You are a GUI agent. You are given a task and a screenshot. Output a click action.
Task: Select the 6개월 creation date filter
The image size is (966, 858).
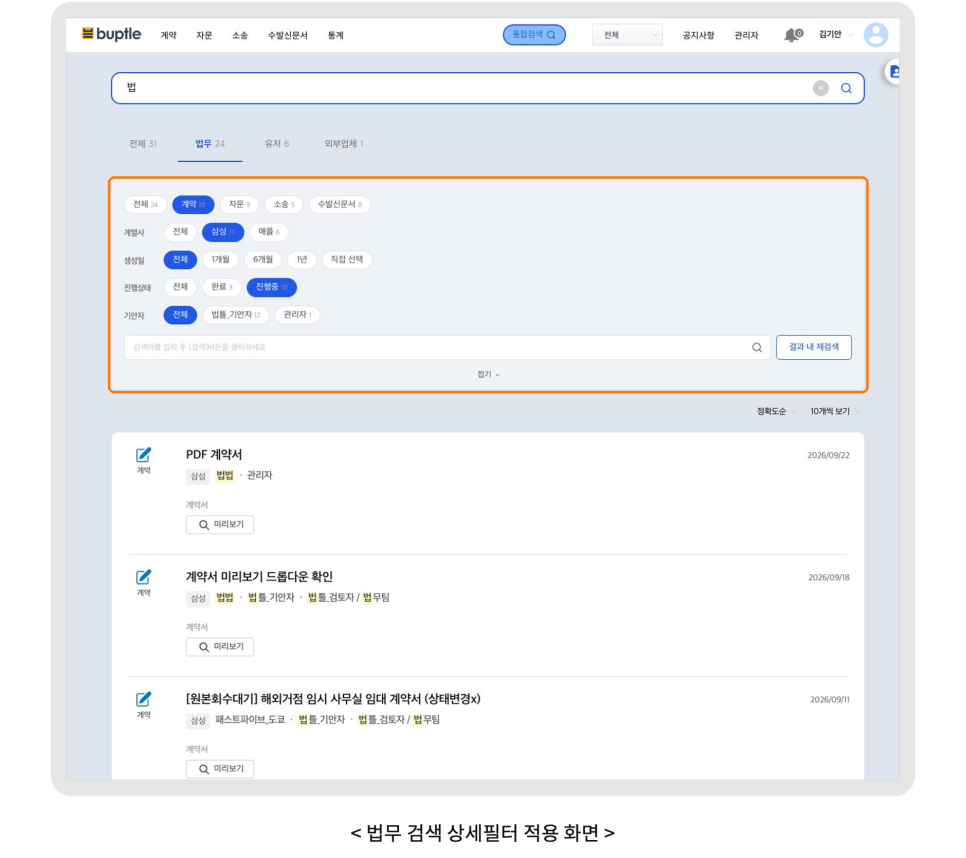tap(262, 260)
